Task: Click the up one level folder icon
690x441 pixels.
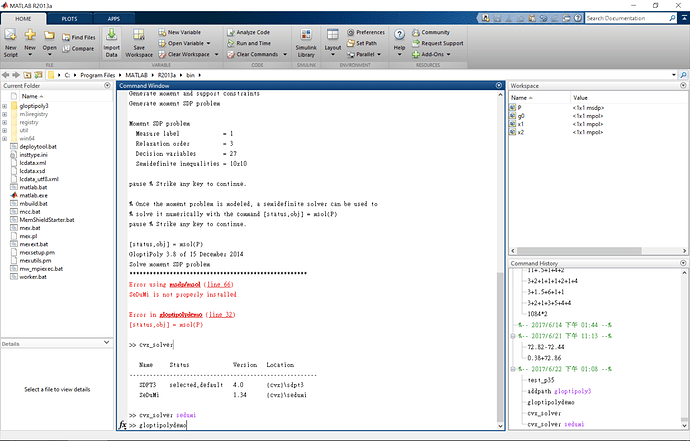Action: (x=27, y=75)
